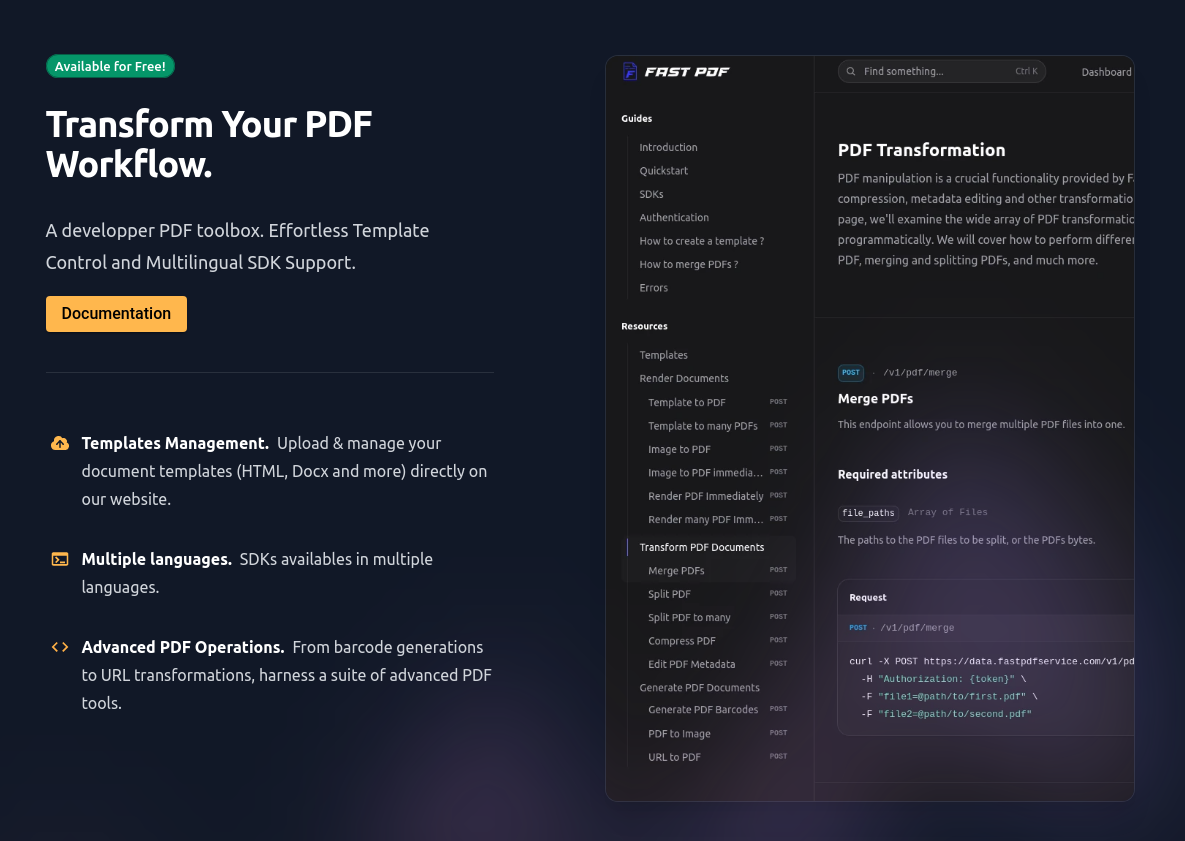Select Introduction in the Guides section
Image resolution: width=1185 pixels, height=841 pixels.
click(668, 147)
